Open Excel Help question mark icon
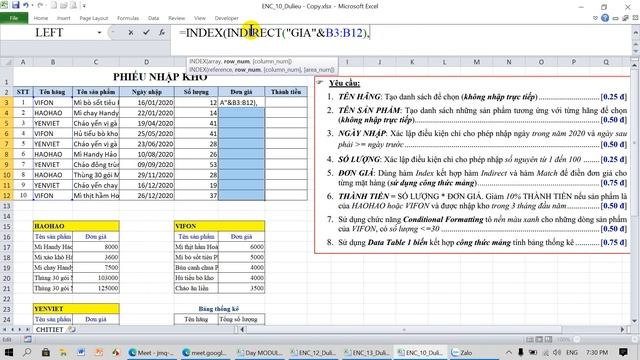The height and width of the screenshot is (360, 640). coord(605,18)
